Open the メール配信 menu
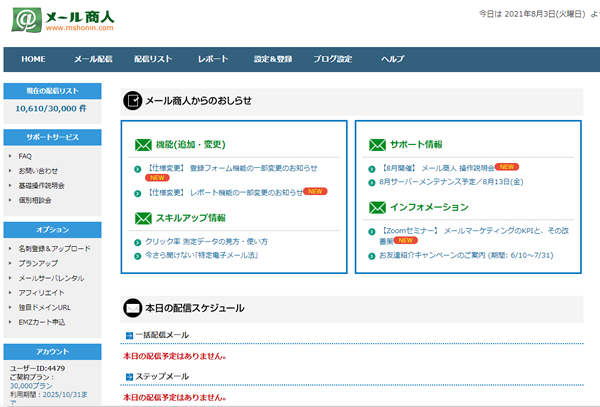This screenshot has width=600, height=407. pos(93,59)
